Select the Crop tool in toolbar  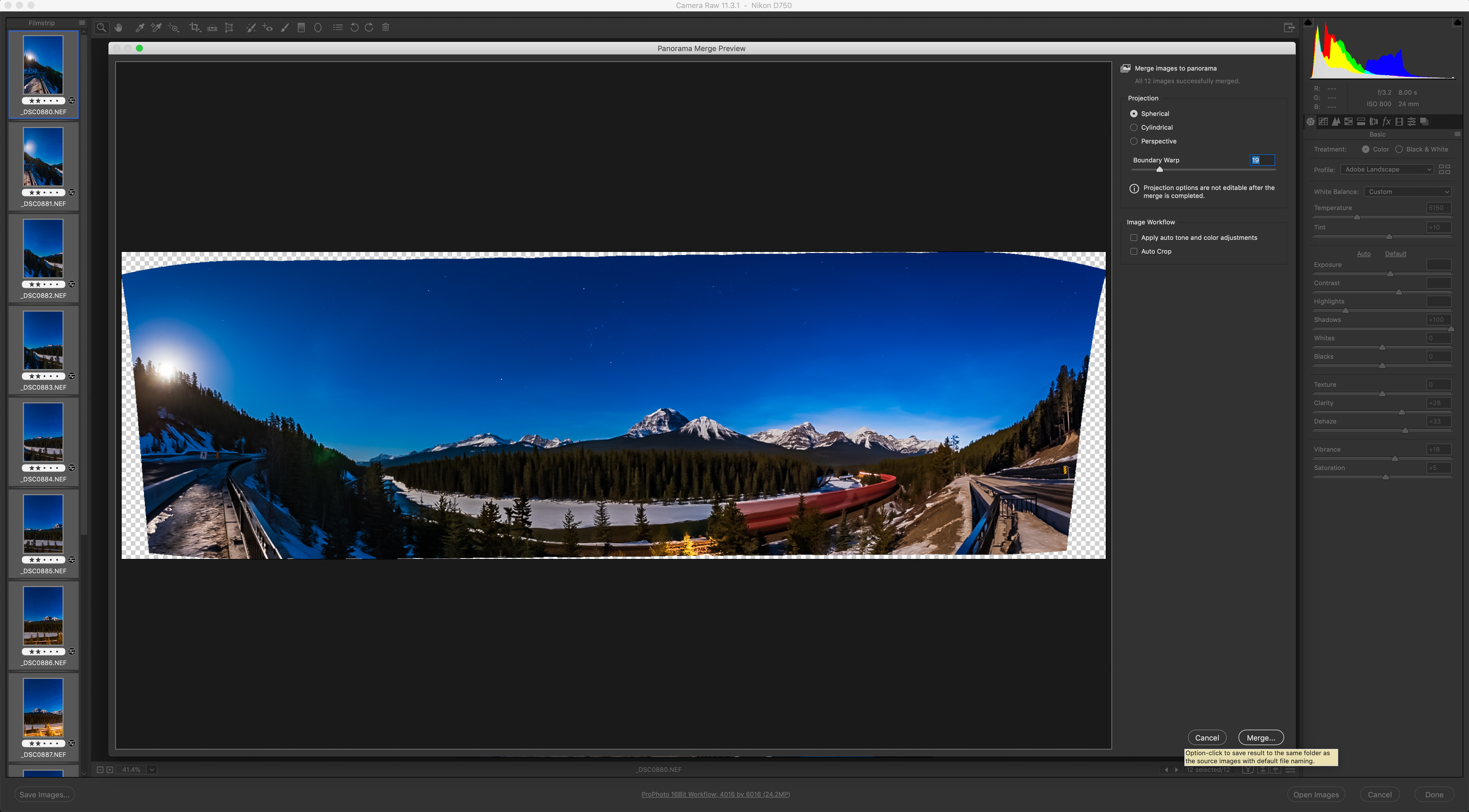tap(195, 27)
